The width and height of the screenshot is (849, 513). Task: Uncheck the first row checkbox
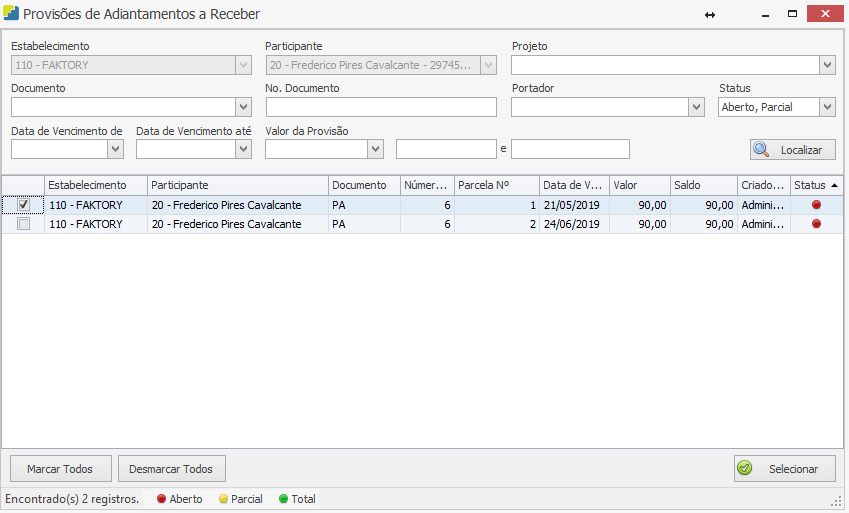pyautogui.click(x=24, y=205)
